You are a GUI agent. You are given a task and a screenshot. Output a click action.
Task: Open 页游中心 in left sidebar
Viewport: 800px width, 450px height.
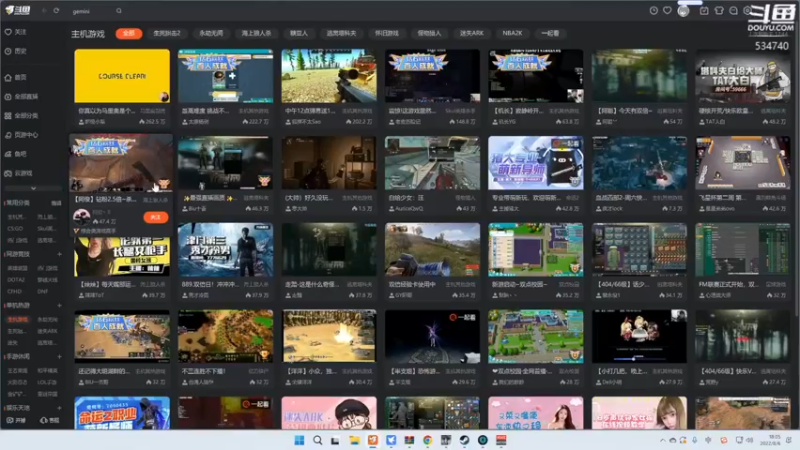[21, 135]
